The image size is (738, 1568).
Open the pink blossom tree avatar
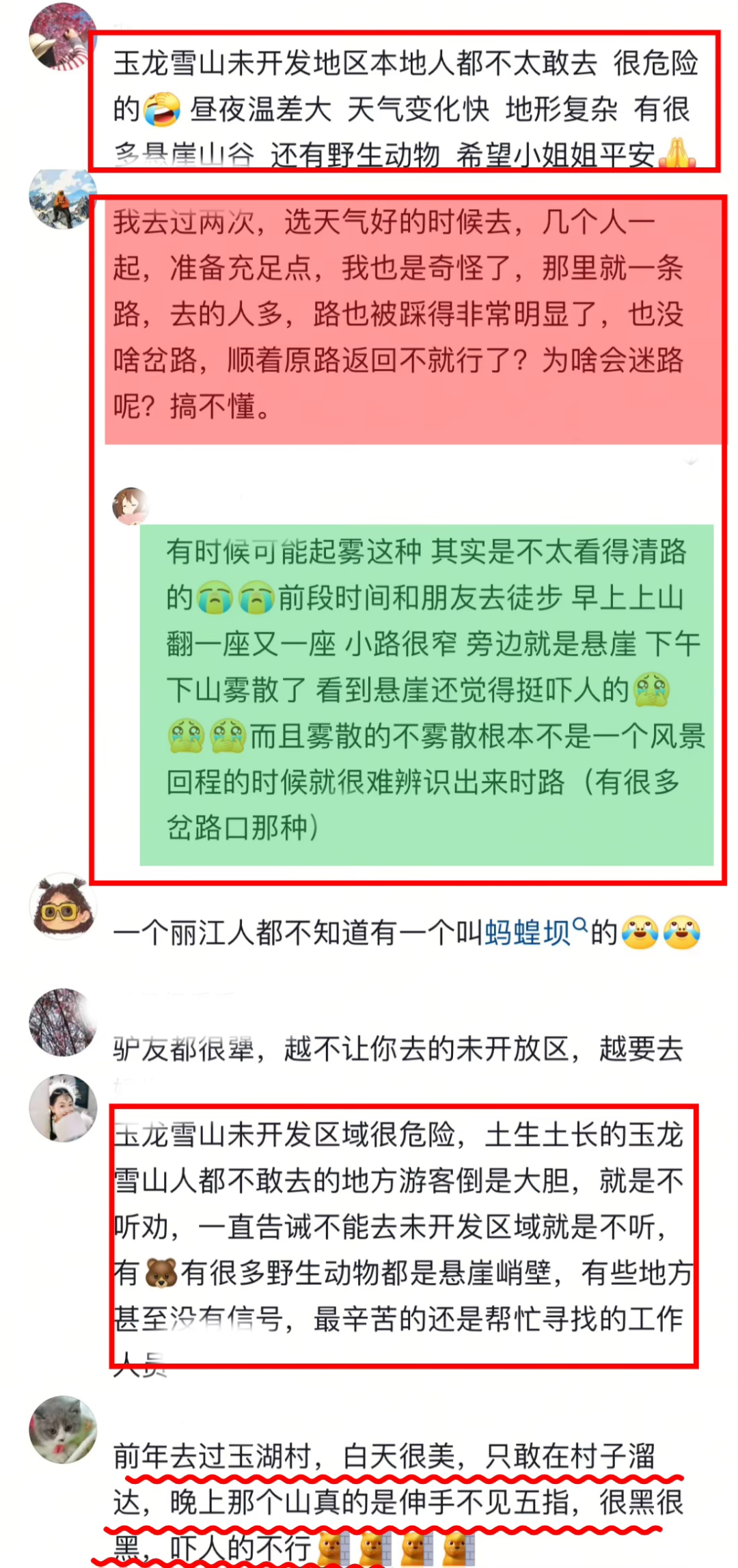[61, 1022]
